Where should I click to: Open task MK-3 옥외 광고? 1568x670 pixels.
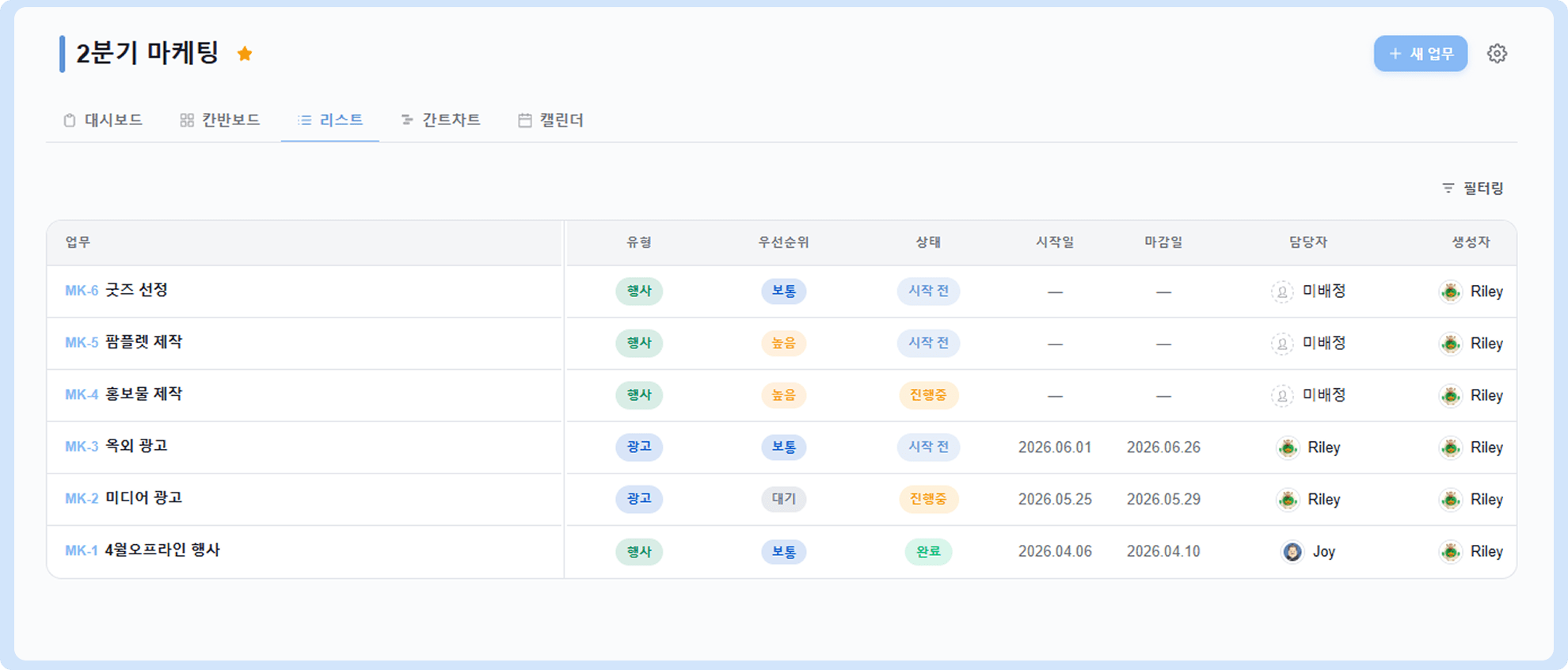click(116, 446)
